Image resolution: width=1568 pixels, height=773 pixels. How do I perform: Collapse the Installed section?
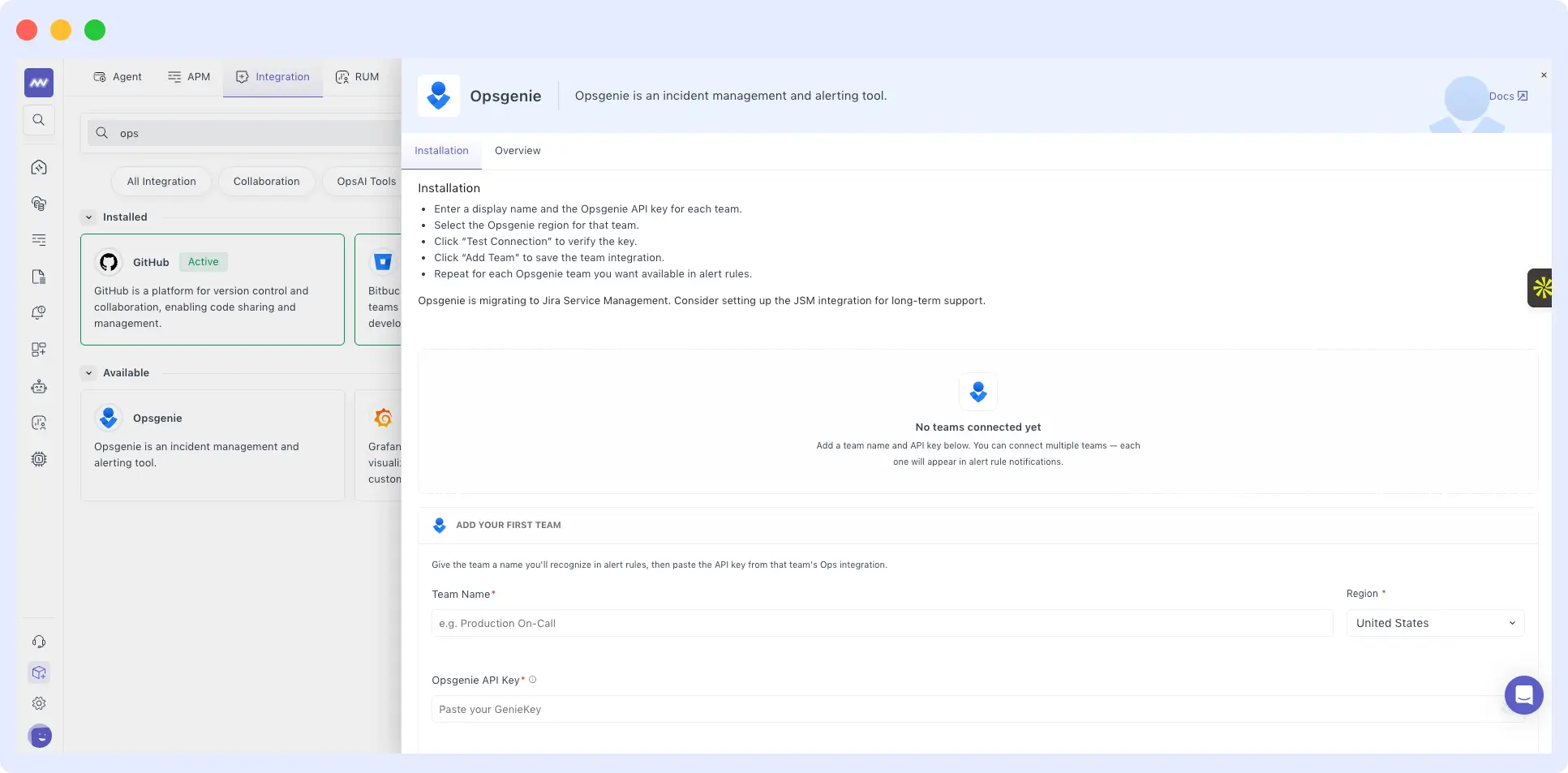click(89, 217)
